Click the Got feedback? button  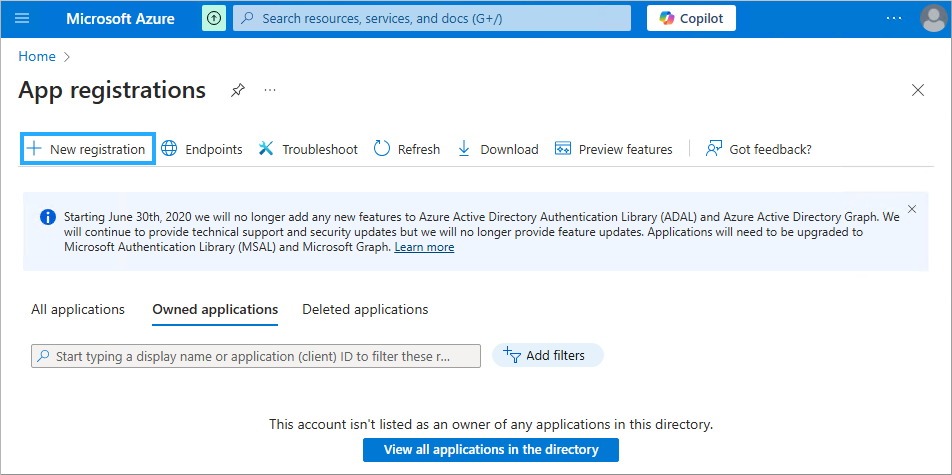pos(759,149)
